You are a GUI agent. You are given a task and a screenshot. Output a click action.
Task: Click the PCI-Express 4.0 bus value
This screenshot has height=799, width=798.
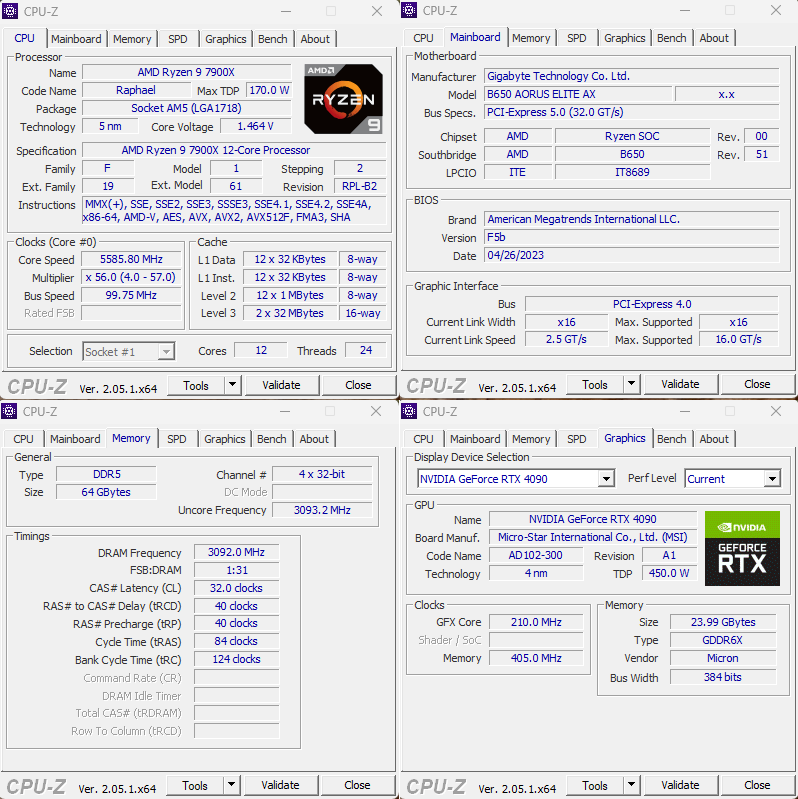pos(652,304)
